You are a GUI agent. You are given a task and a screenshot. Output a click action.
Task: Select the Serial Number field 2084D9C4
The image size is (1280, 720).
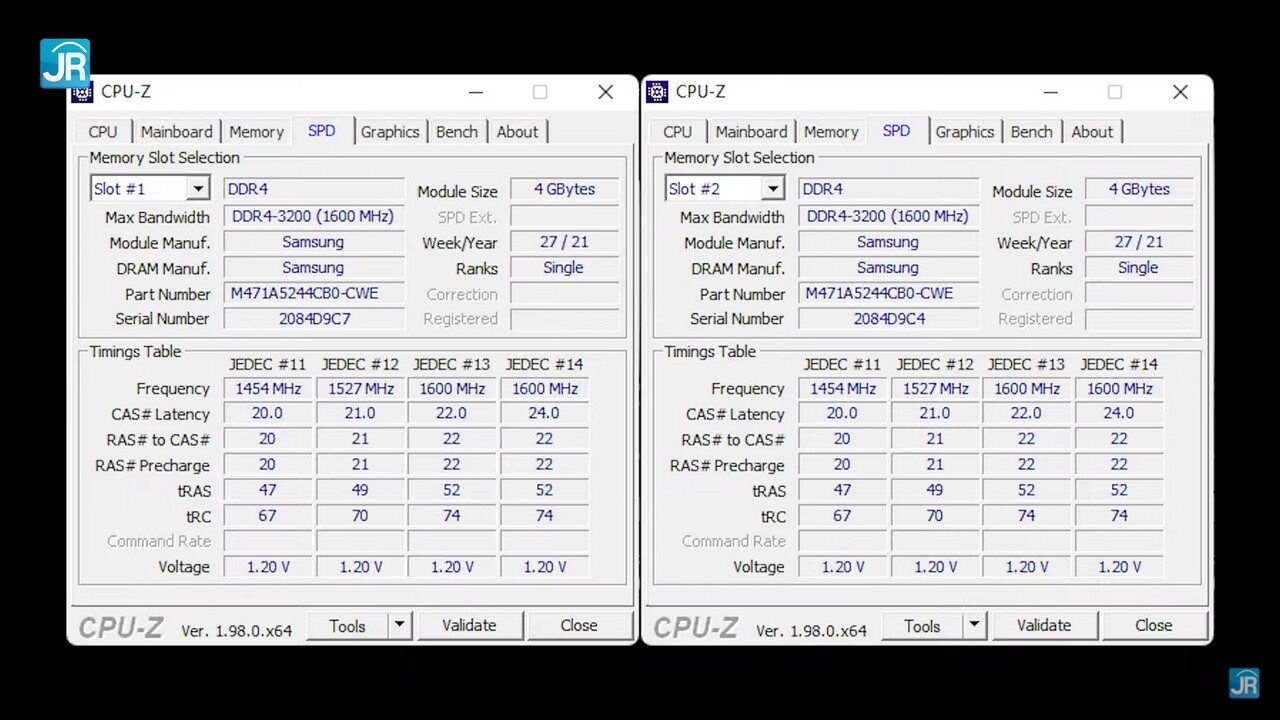tap(889, 319)
